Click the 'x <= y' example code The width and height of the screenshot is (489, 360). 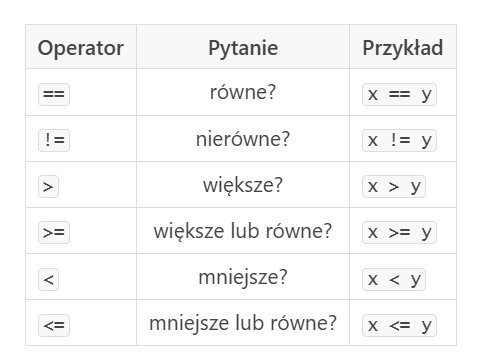click(399, 325)
